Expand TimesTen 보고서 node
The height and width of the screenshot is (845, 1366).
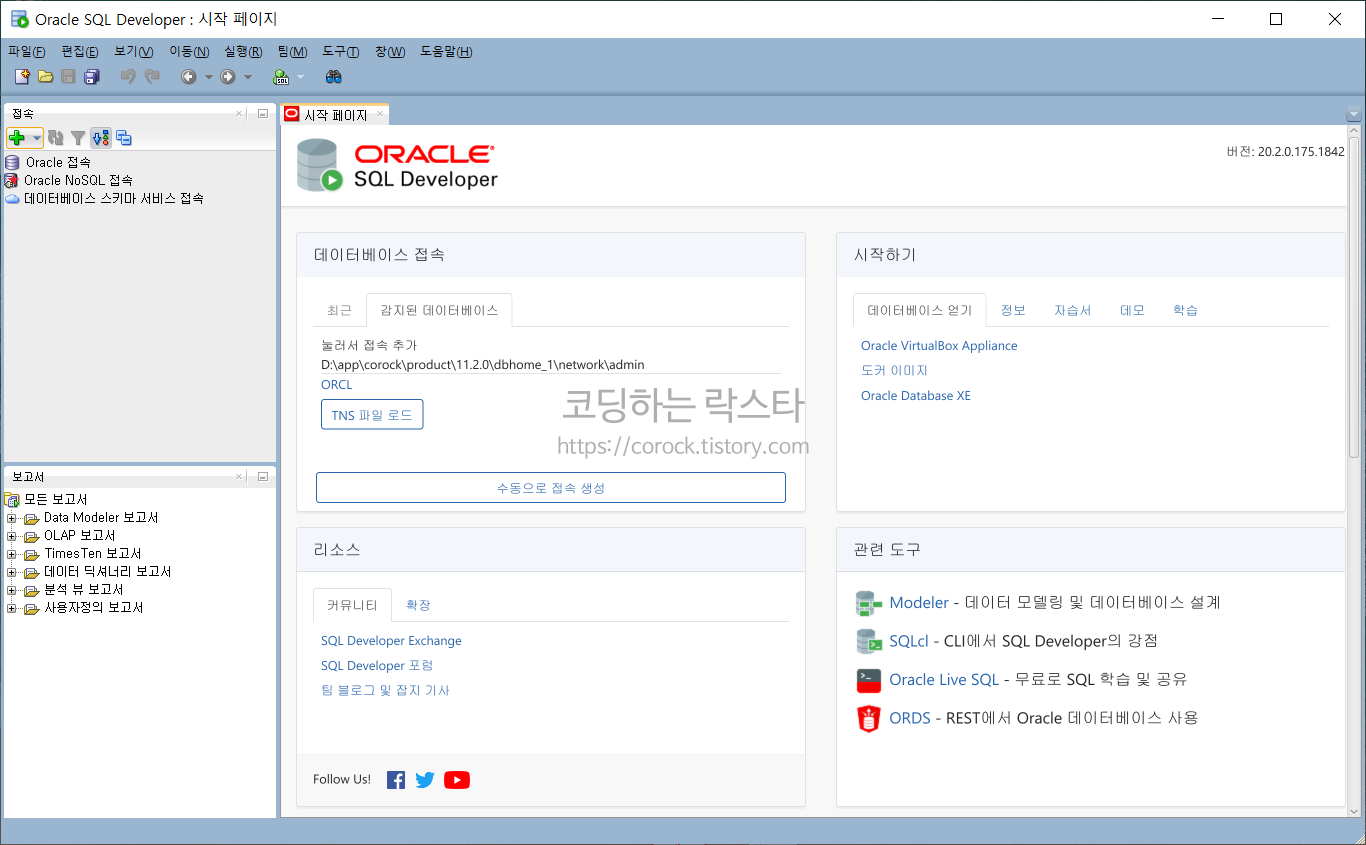coord(12,554)
